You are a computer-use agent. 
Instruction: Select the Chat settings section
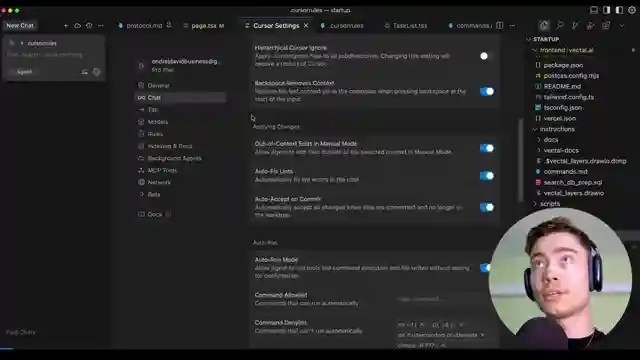click(180, 98)
